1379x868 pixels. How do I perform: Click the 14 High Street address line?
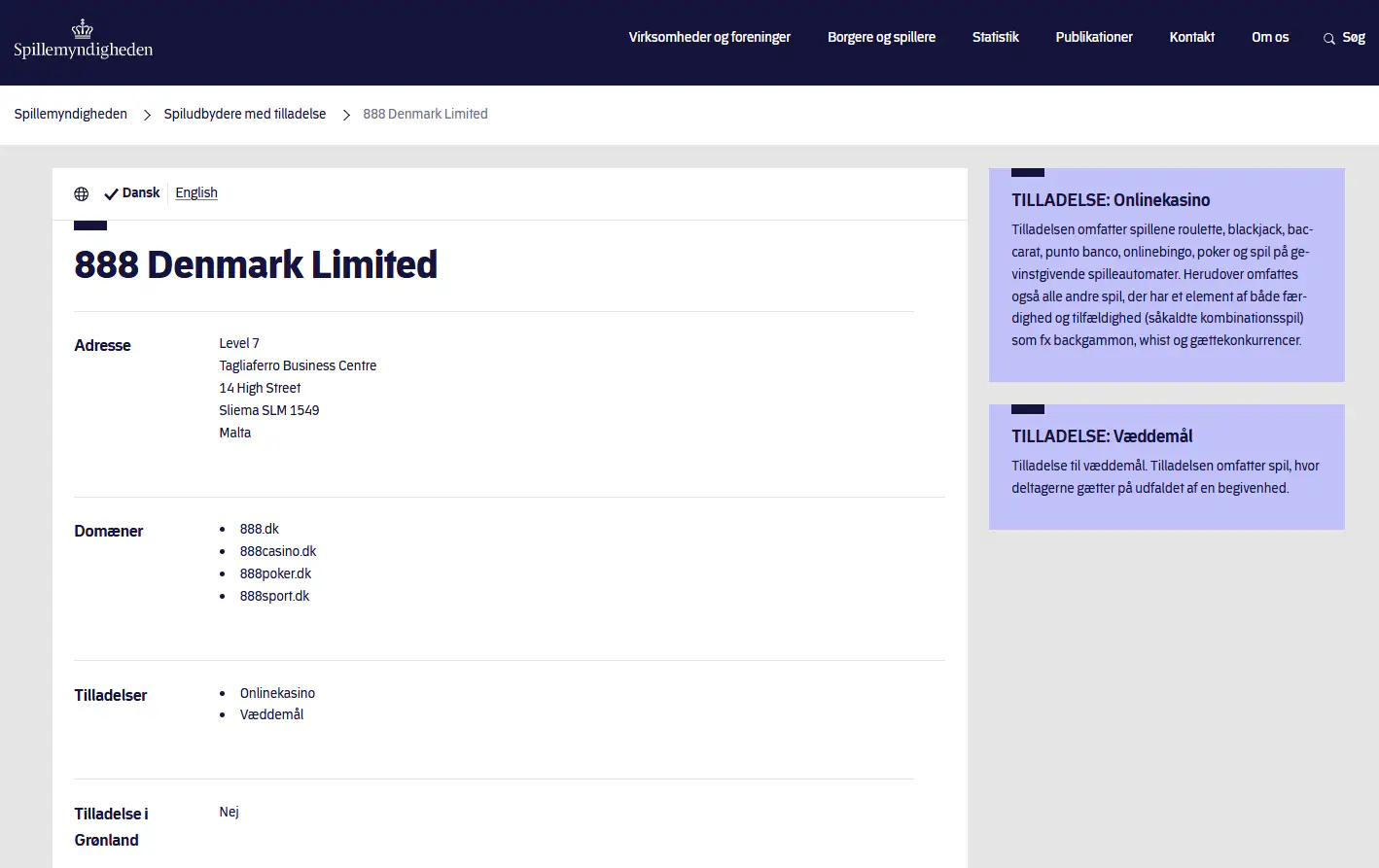pos(260,388)
